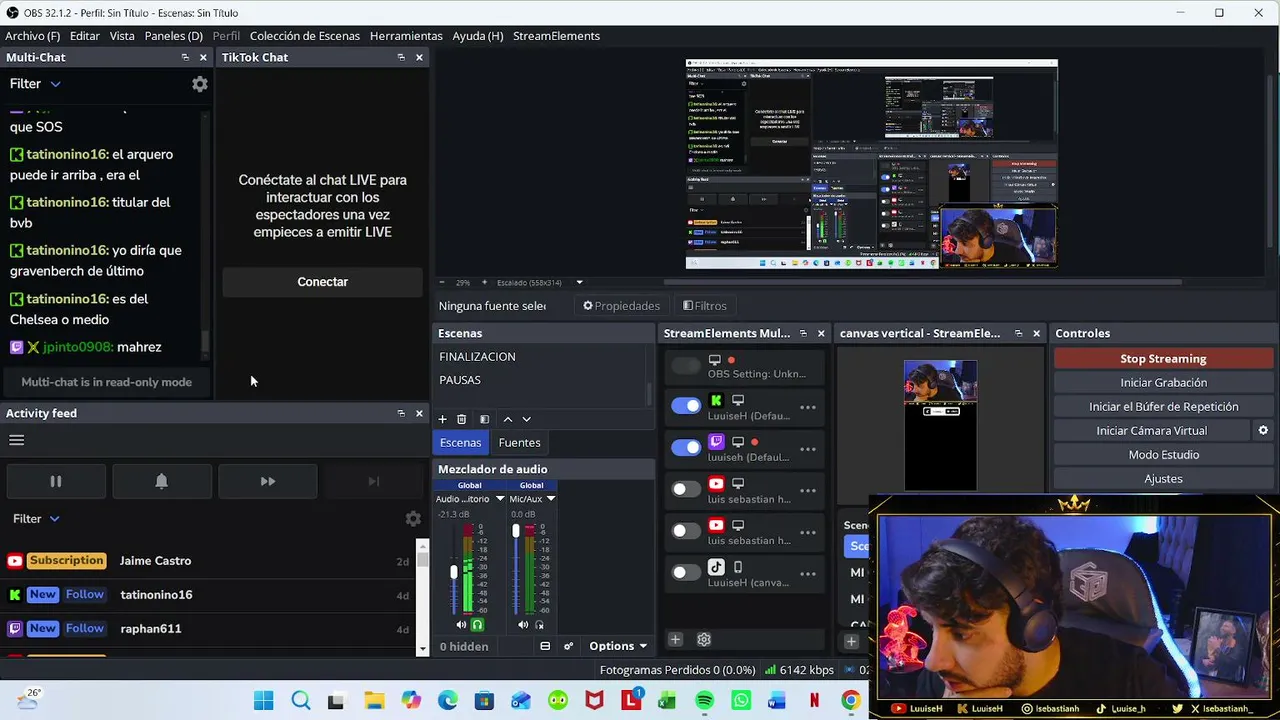Click Iniciar Grabación button
This screenshot has height=720, width=1280.
point(1163,383)
